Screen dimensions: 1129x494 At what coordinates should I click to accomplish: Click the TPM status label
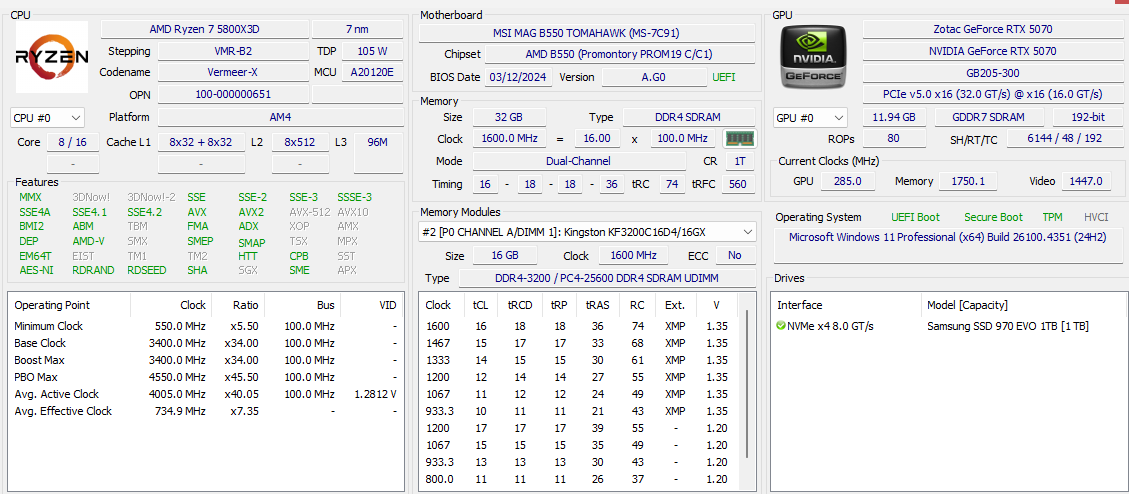click(x=1053, y=217)
